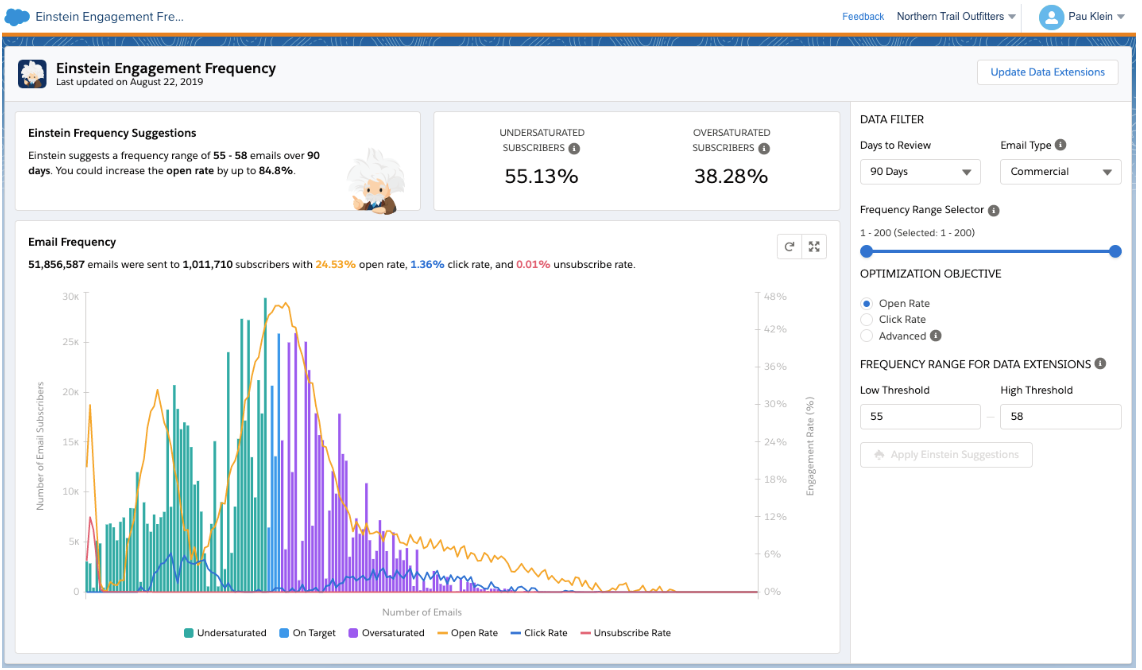This screenshot has width=1142, height=670.
Task: Select the Open Rate optimization objective
Action: click(869, 303)
